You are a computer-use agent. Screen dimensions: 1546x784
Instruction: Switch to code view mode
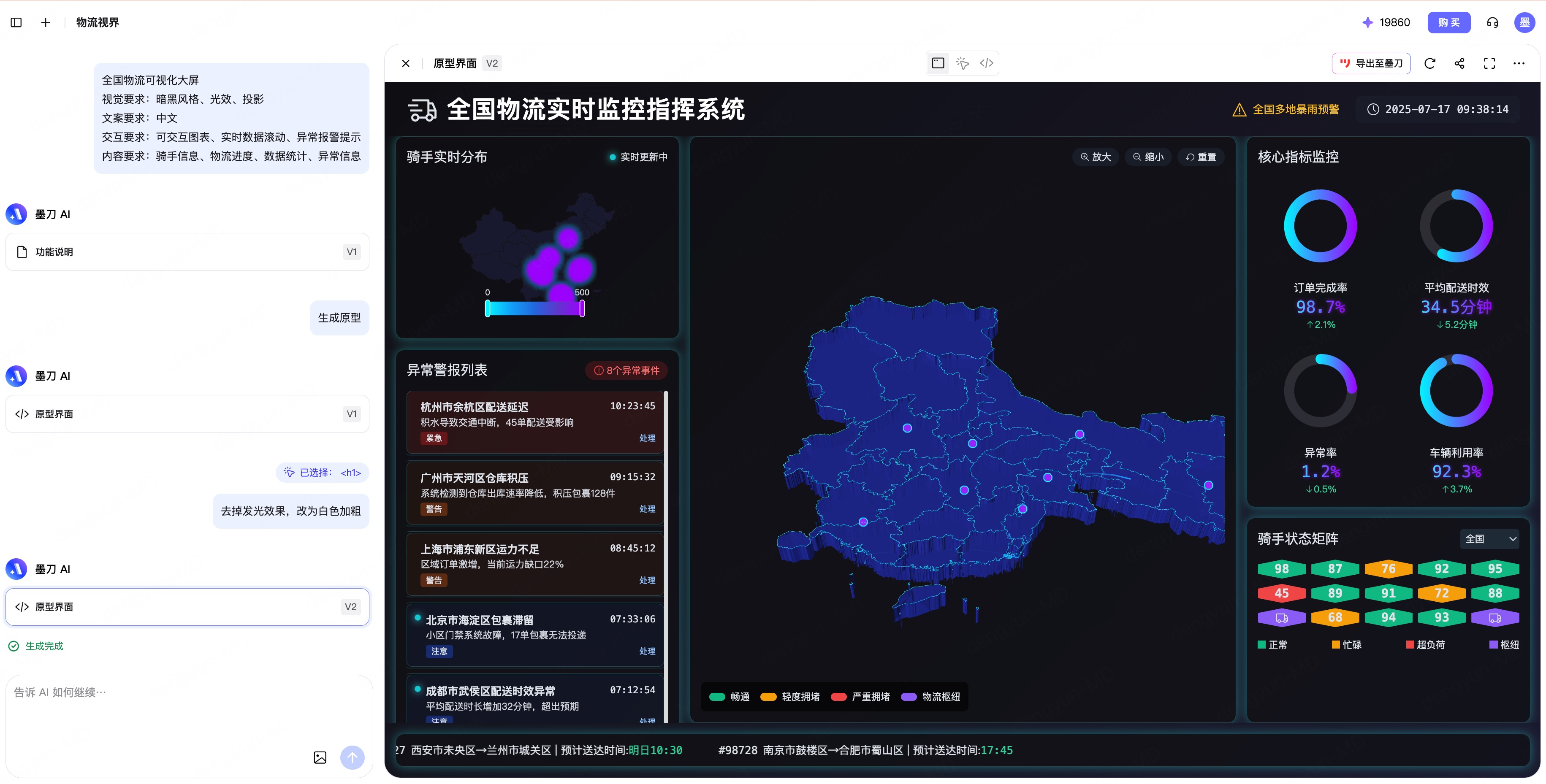987,63
